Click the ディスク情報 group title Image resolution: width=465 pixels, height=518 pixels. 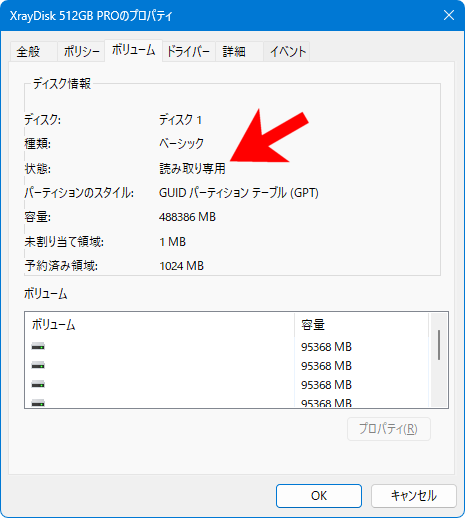tap(62, 83)
